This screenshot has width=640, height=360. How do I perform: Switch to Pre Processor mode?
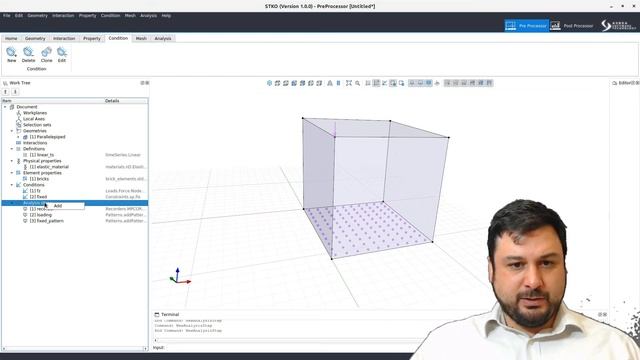tap(527, 25)
